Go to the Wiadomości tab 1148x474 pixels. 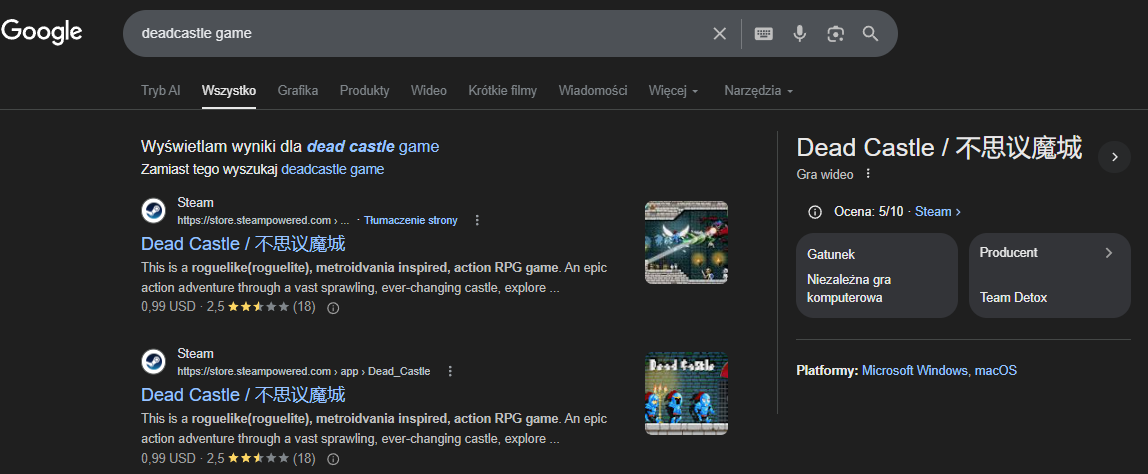593,91
